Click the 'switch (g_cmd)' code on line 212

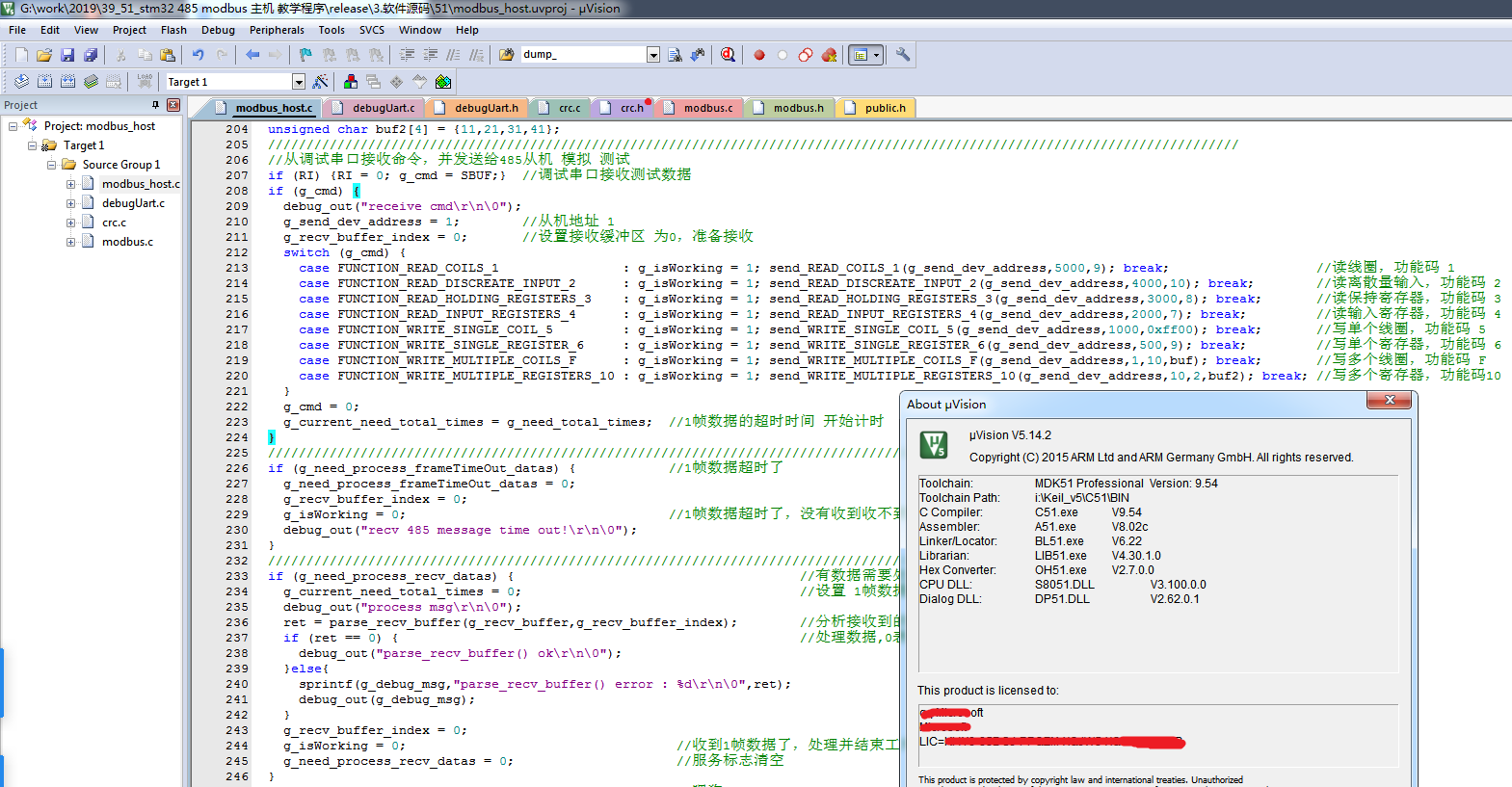point(335,252)
